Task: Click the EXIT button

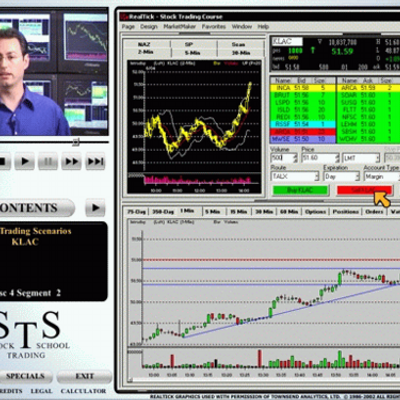Action: (x=84, y=376)
